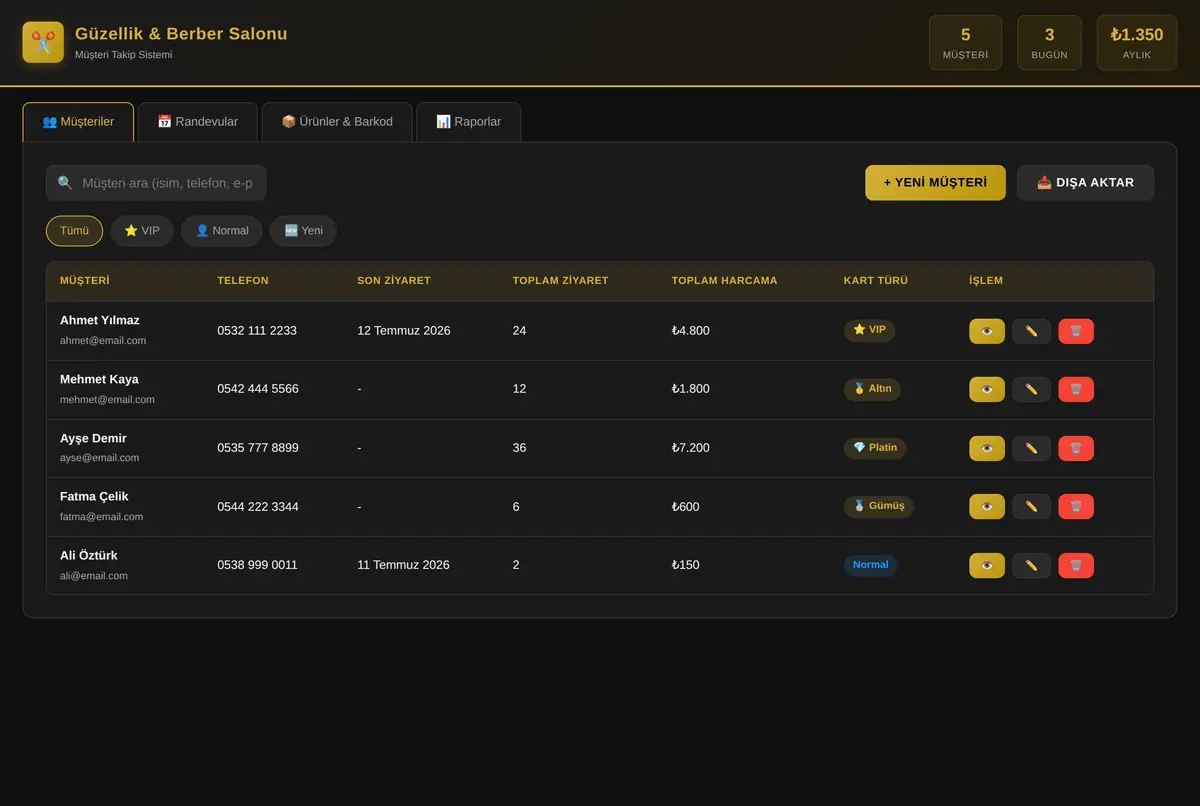
Task: Click the + YENİ MÜŞTERİ button
Action: click(x=935, y=183)
